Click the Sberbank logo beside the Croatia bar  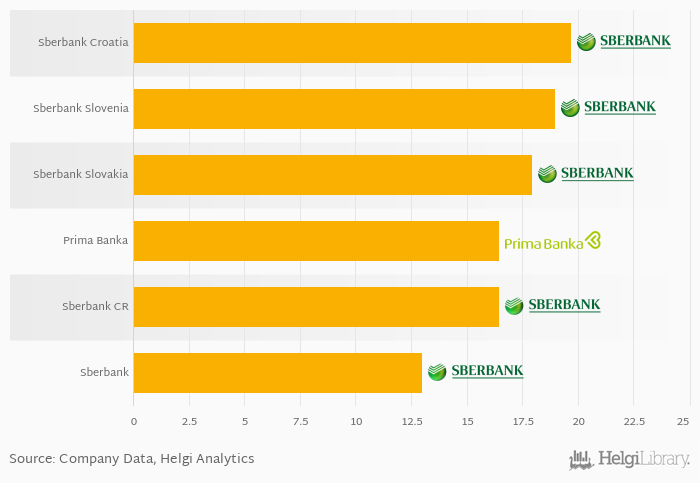coord(624,42)
